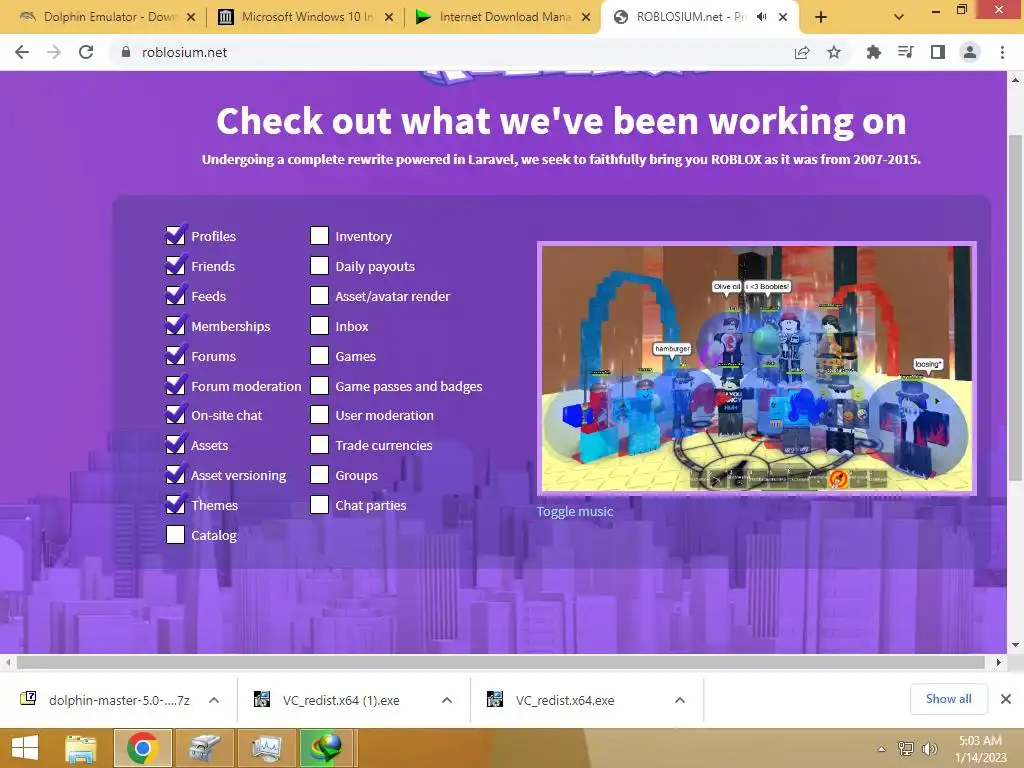The height and width of the screenshot is (768, 1024).
Task: Reload the roblosium.net page
Action: pos(86,52)
